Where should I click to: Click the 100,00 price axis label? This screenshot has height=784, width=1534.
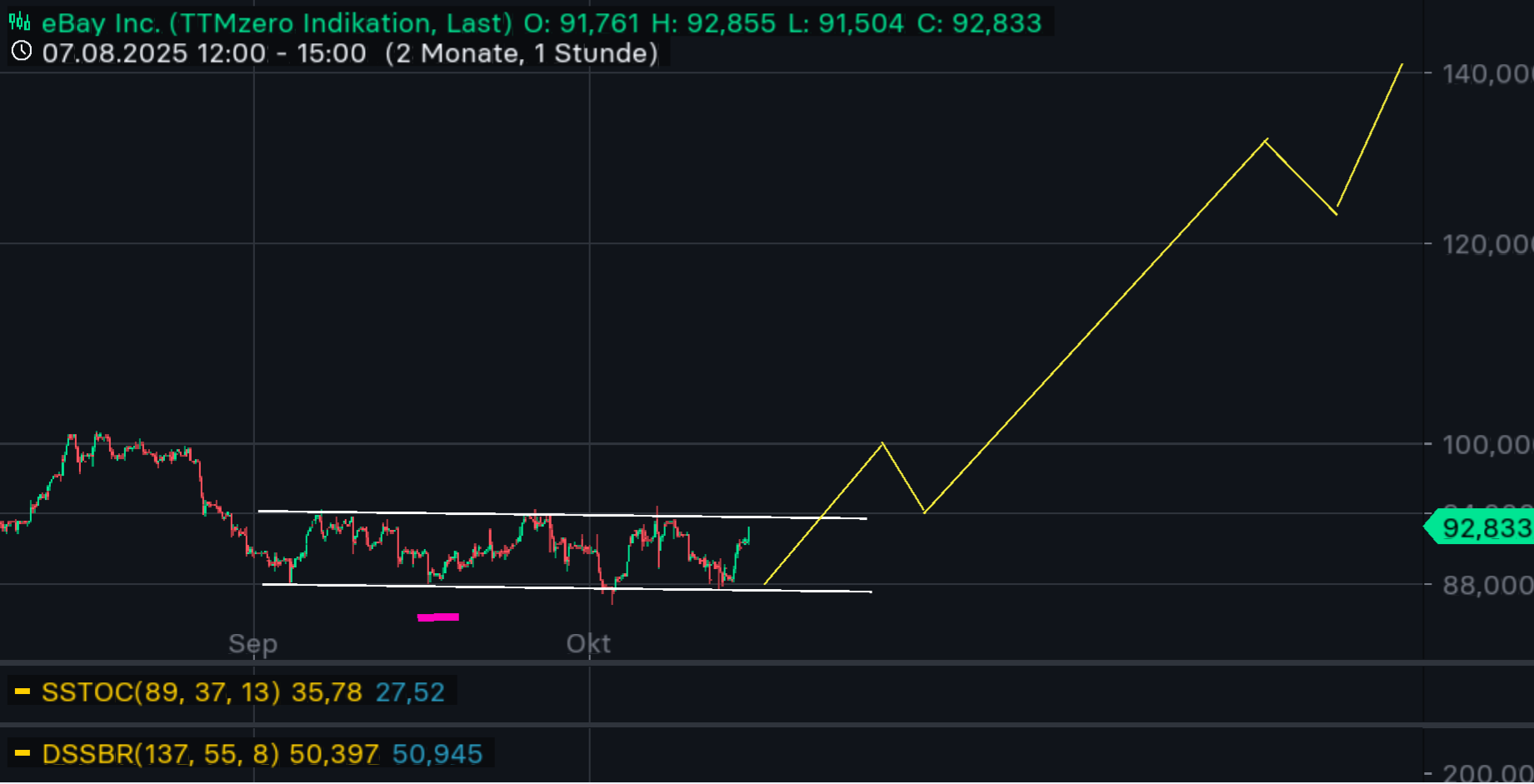click(x=1485, y=444)
